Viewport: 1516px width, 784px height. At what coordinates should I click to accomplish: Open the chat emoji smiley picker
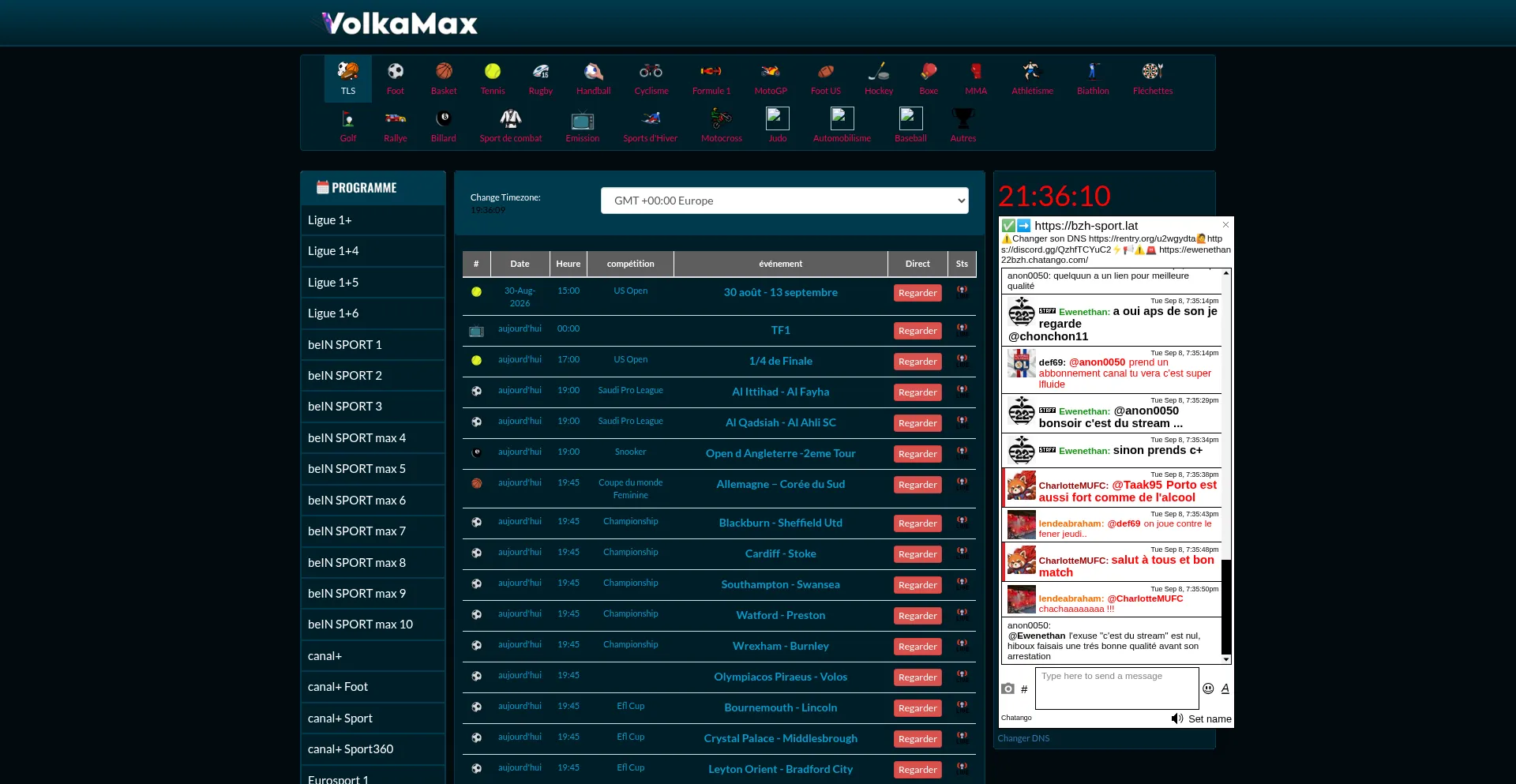tap(1208, 688)
